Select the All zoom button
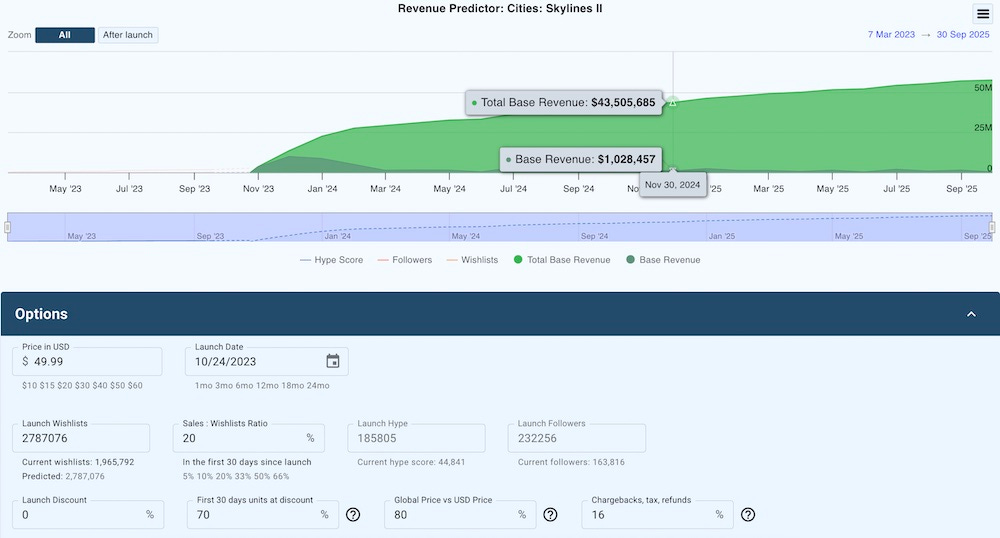The image size is (1000, 538). pyautogui.click(x=65, y=35)
